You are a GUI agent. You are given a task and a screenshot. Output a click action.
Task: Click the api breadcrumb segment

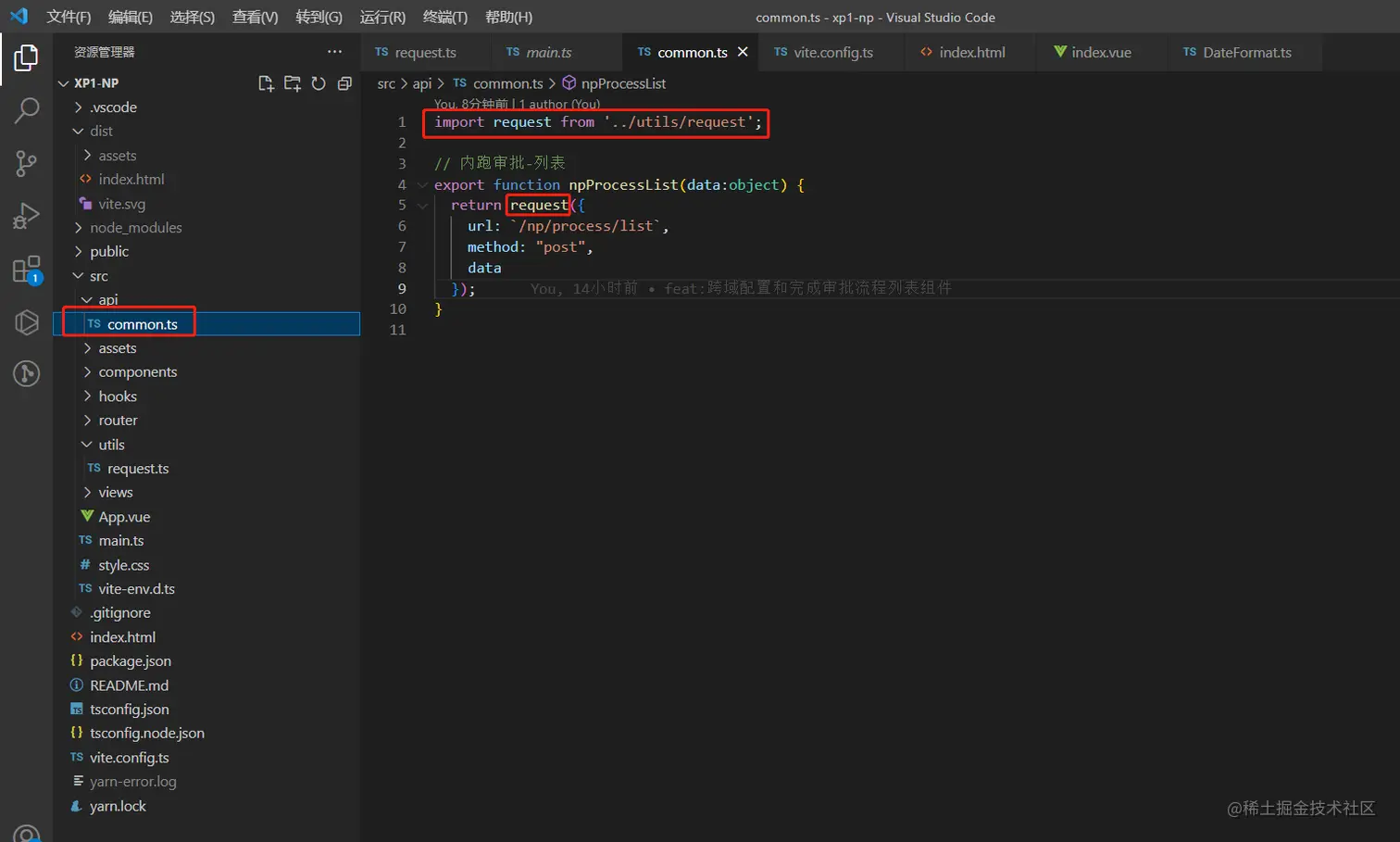422,83
